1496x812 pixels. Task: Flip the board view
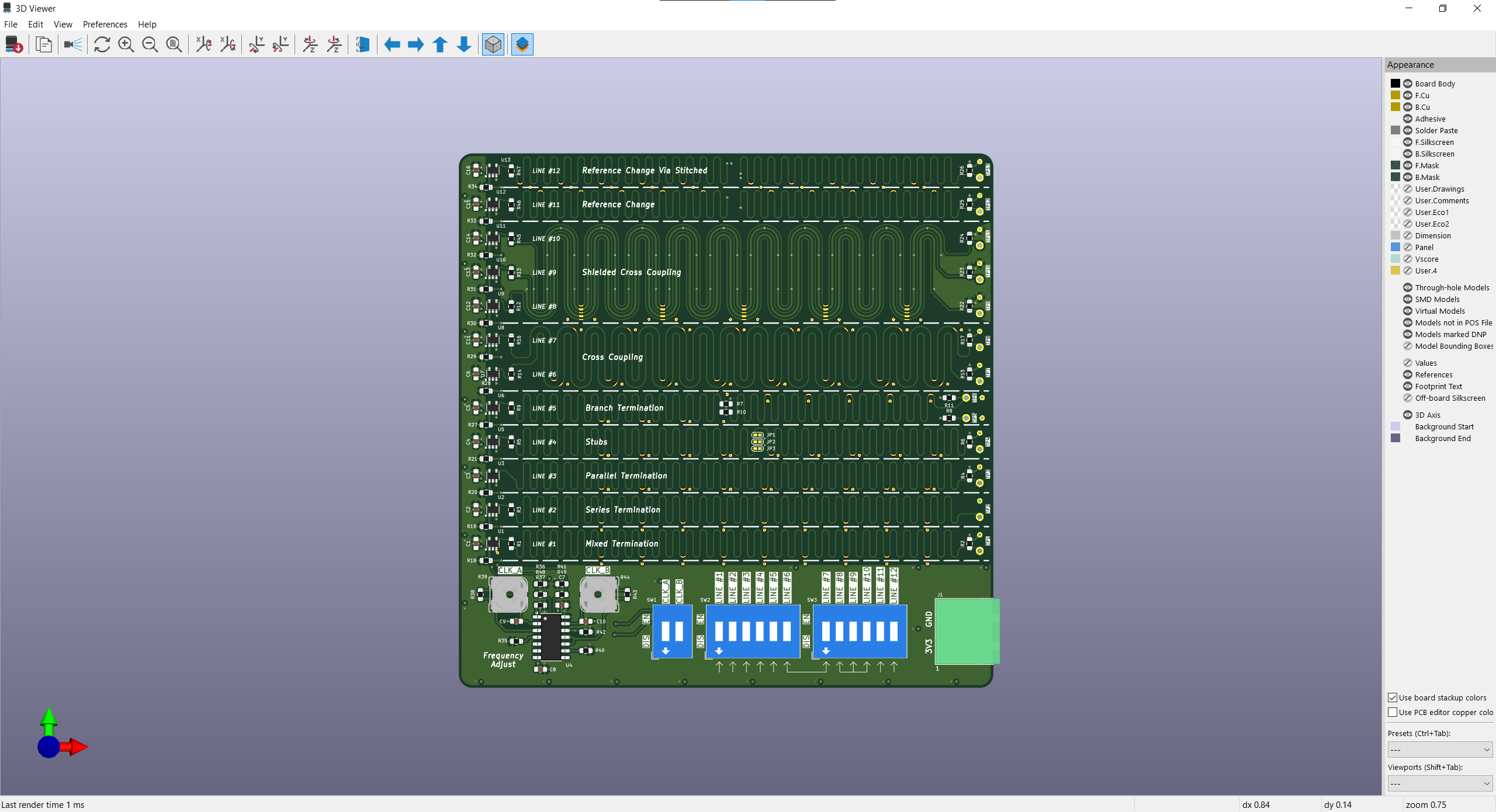[362, 44]
